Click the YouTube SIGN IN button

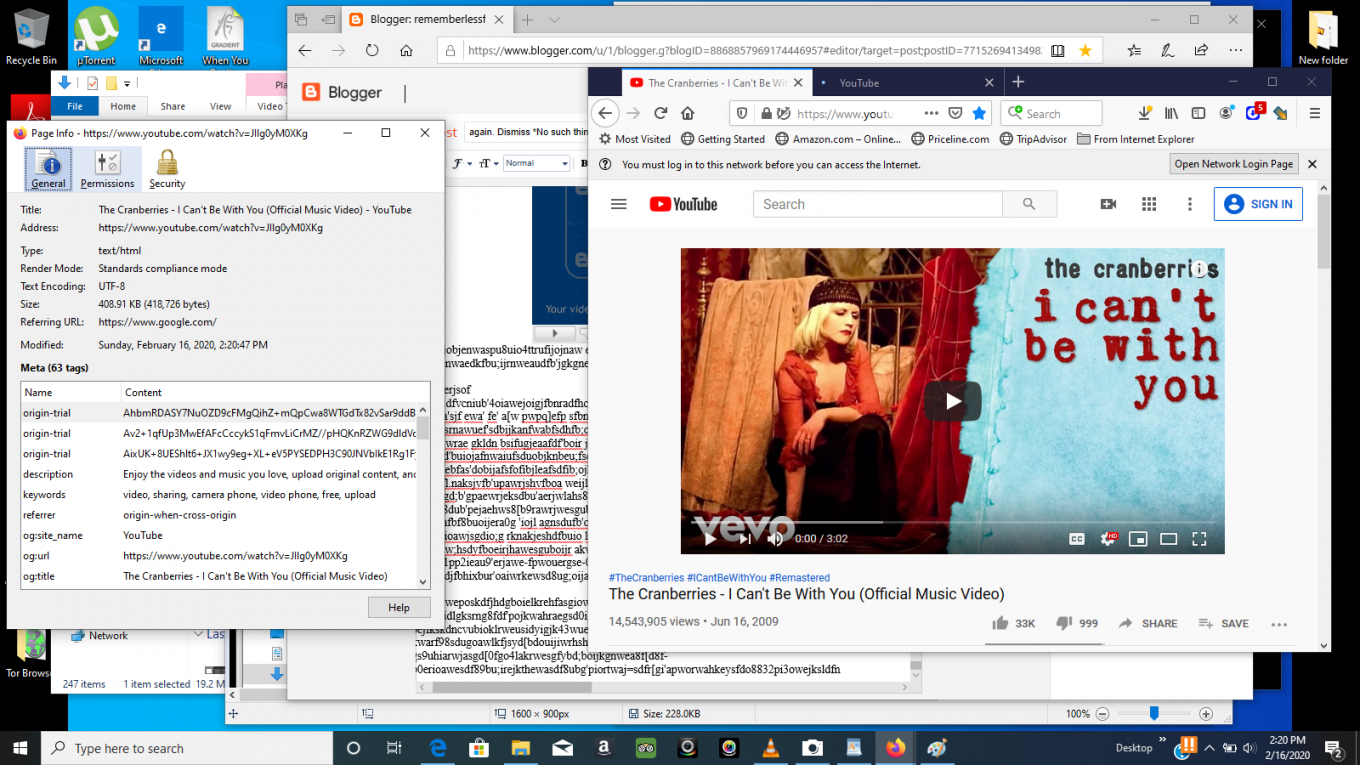[1258, 204]
